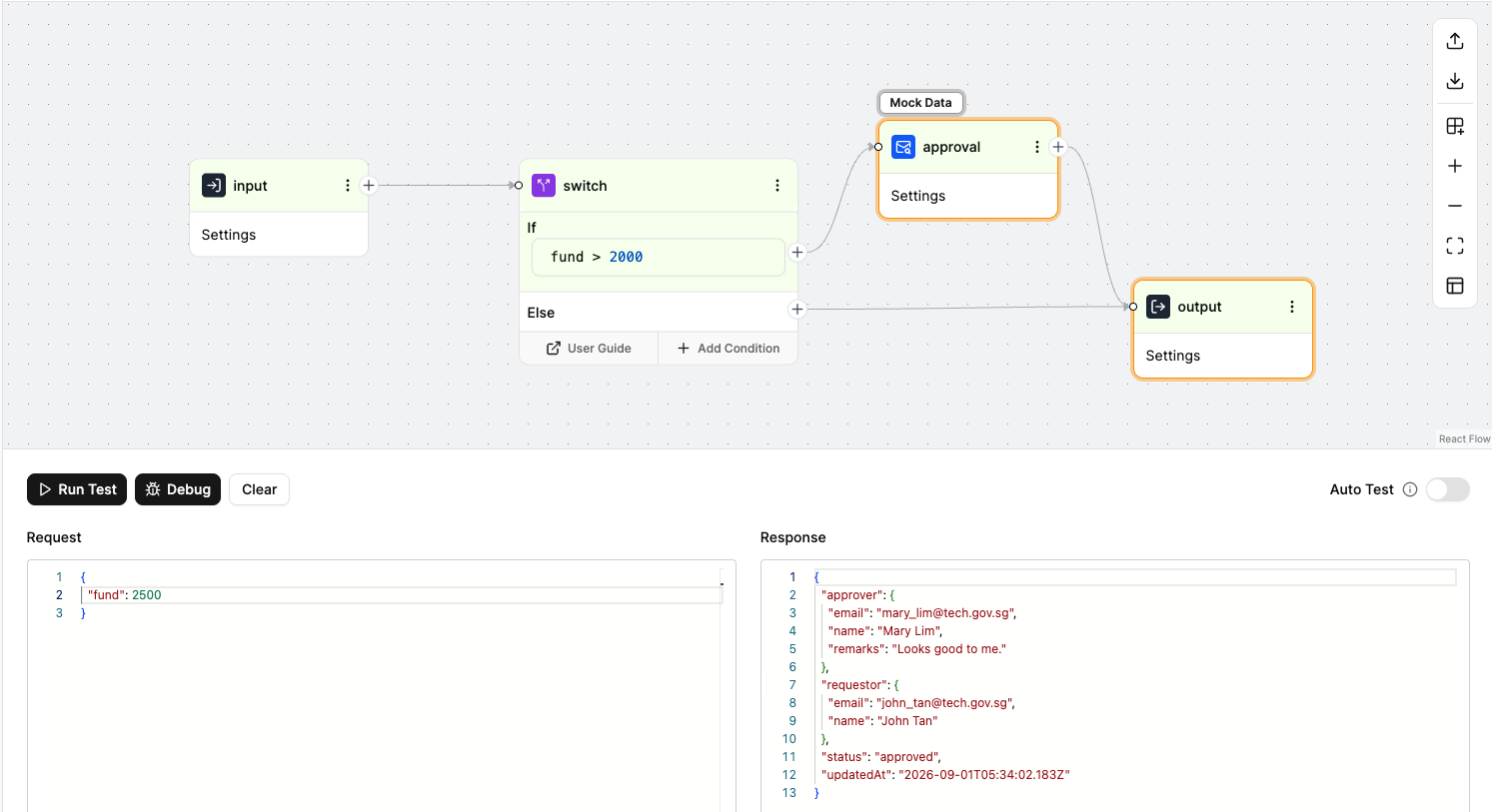Click the "fund": 2500 line in Request

[124, 595]
